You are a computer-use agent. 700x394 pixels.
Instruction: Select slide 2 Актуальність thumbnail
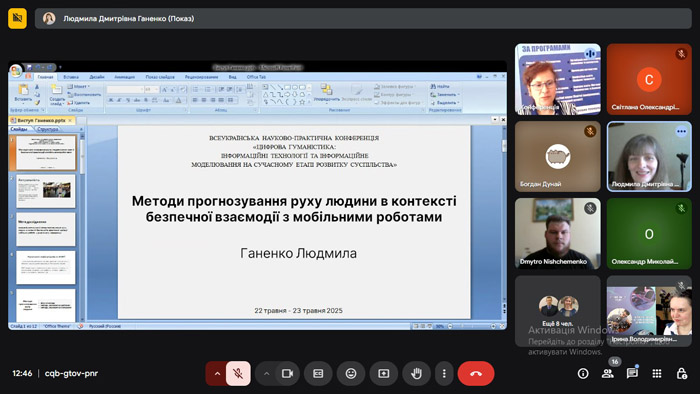click(x=46, y=191)
